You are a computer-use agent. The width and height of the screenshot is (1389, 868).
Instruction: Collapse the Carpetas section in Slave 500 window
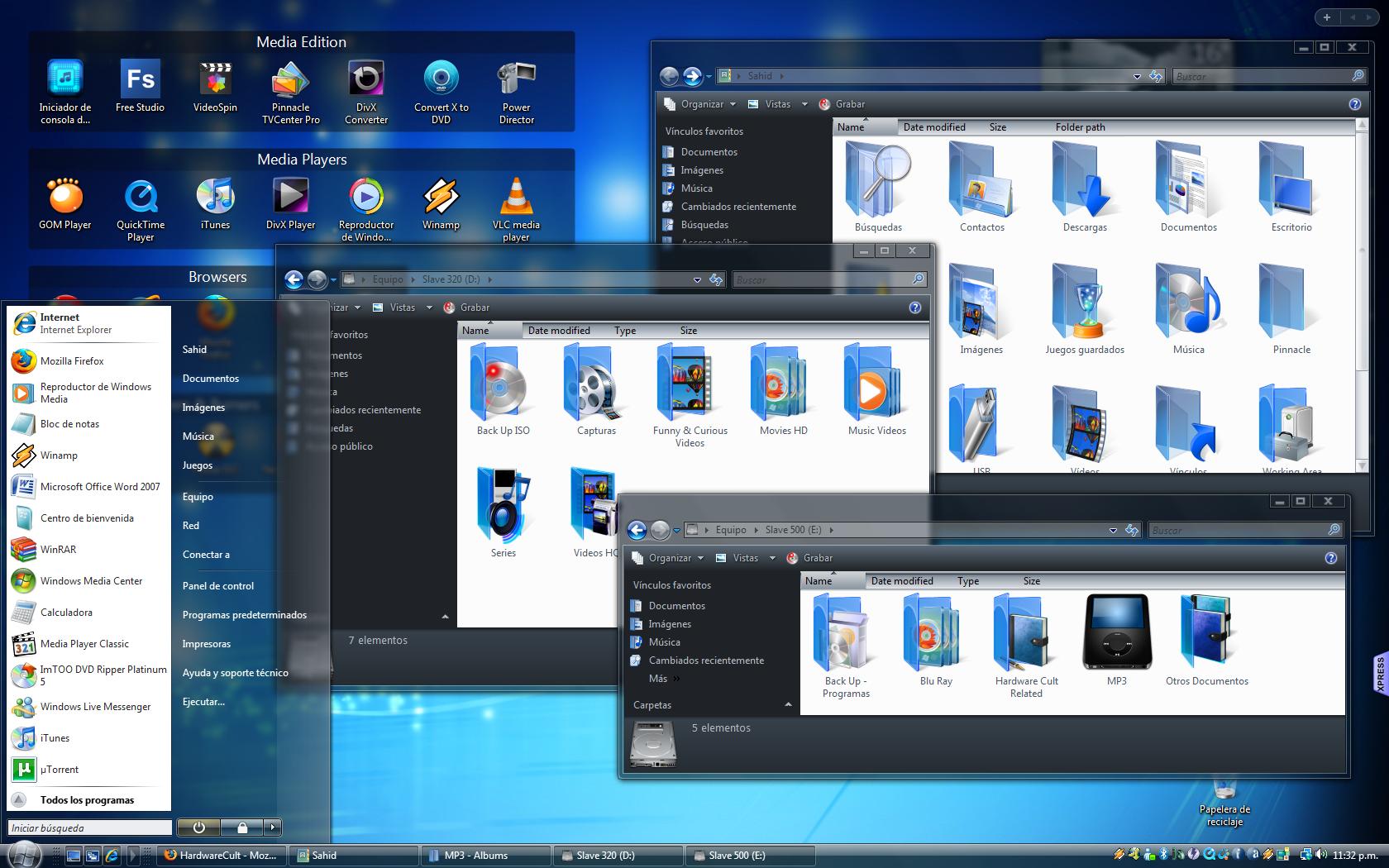788,705
